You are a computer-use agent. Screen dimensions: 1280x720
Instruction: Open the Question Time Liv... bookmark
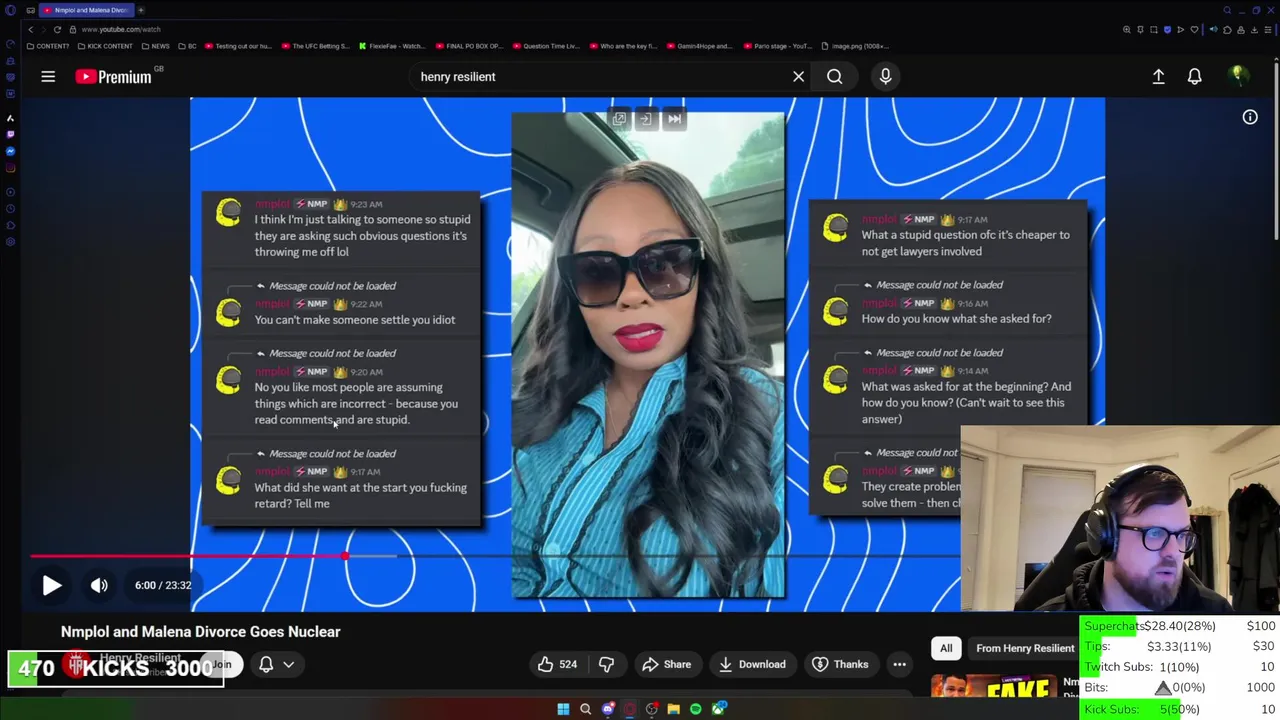point(546,46)
